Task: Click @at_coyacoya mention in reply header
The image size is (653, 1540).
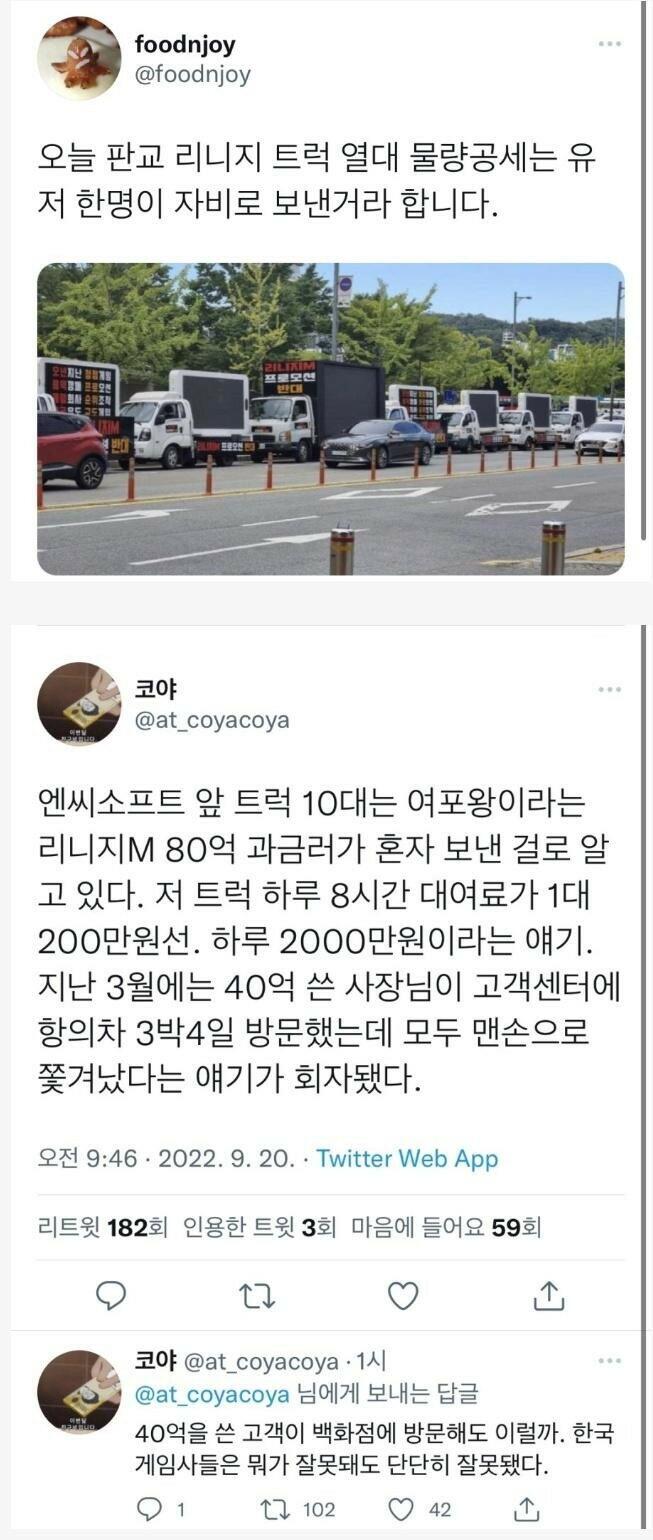Action: [212, 1394]
